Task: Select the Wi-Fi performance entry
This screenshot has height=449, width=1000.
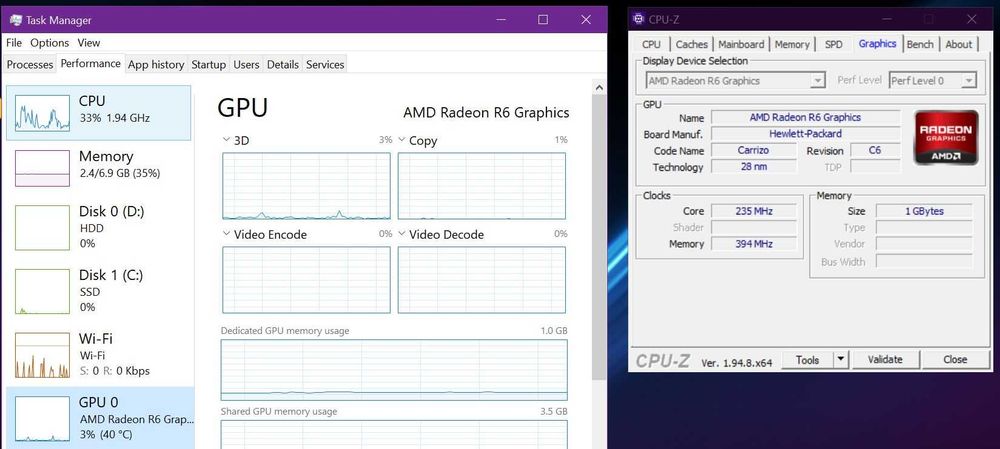Action: click(x=99, y=355)
